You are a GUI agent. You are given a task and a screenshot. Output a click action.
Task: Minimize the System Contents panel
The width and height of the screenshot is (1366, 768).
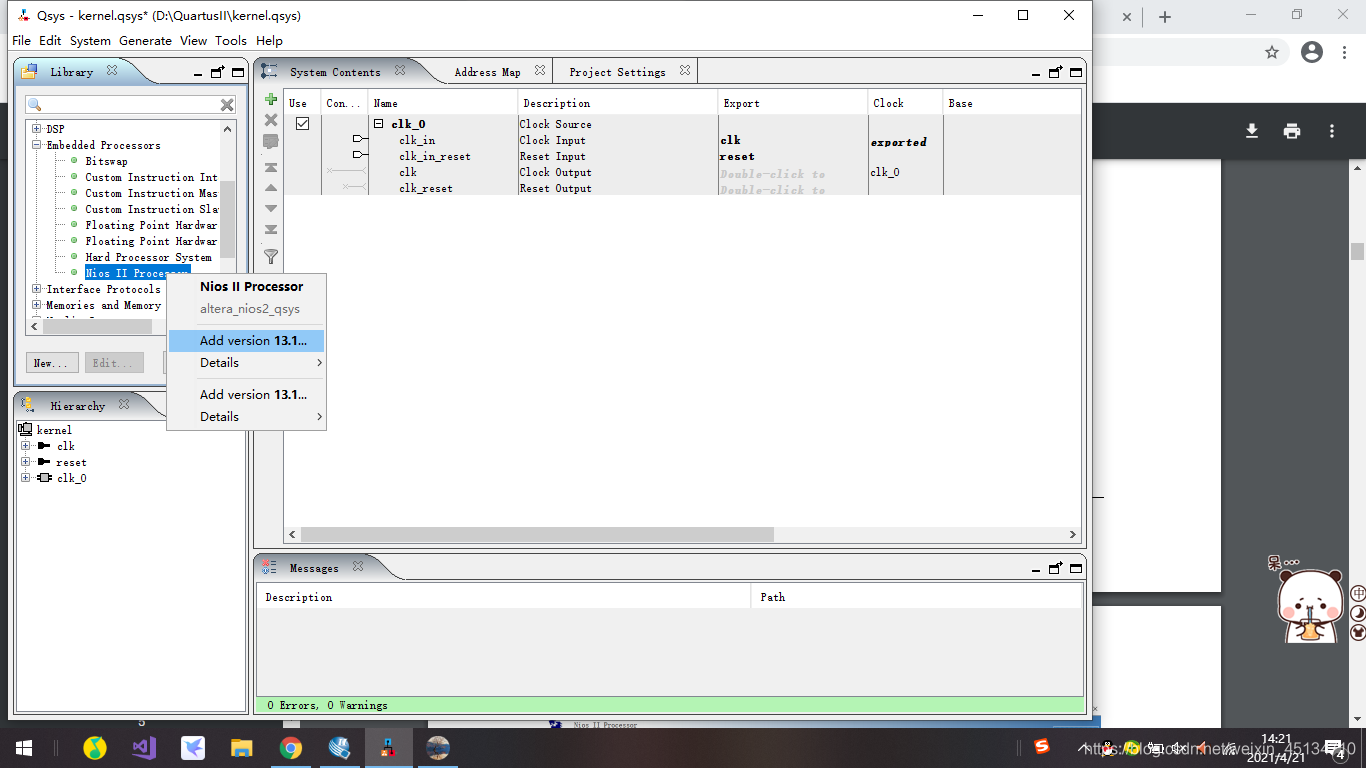1037,73
